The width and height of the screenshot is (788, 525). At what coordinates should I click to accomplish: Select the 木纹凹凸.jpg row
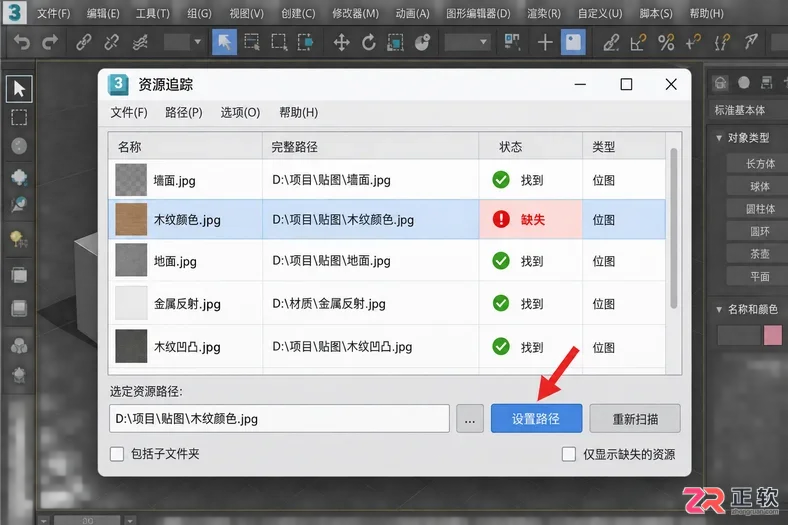coord(387,347)
